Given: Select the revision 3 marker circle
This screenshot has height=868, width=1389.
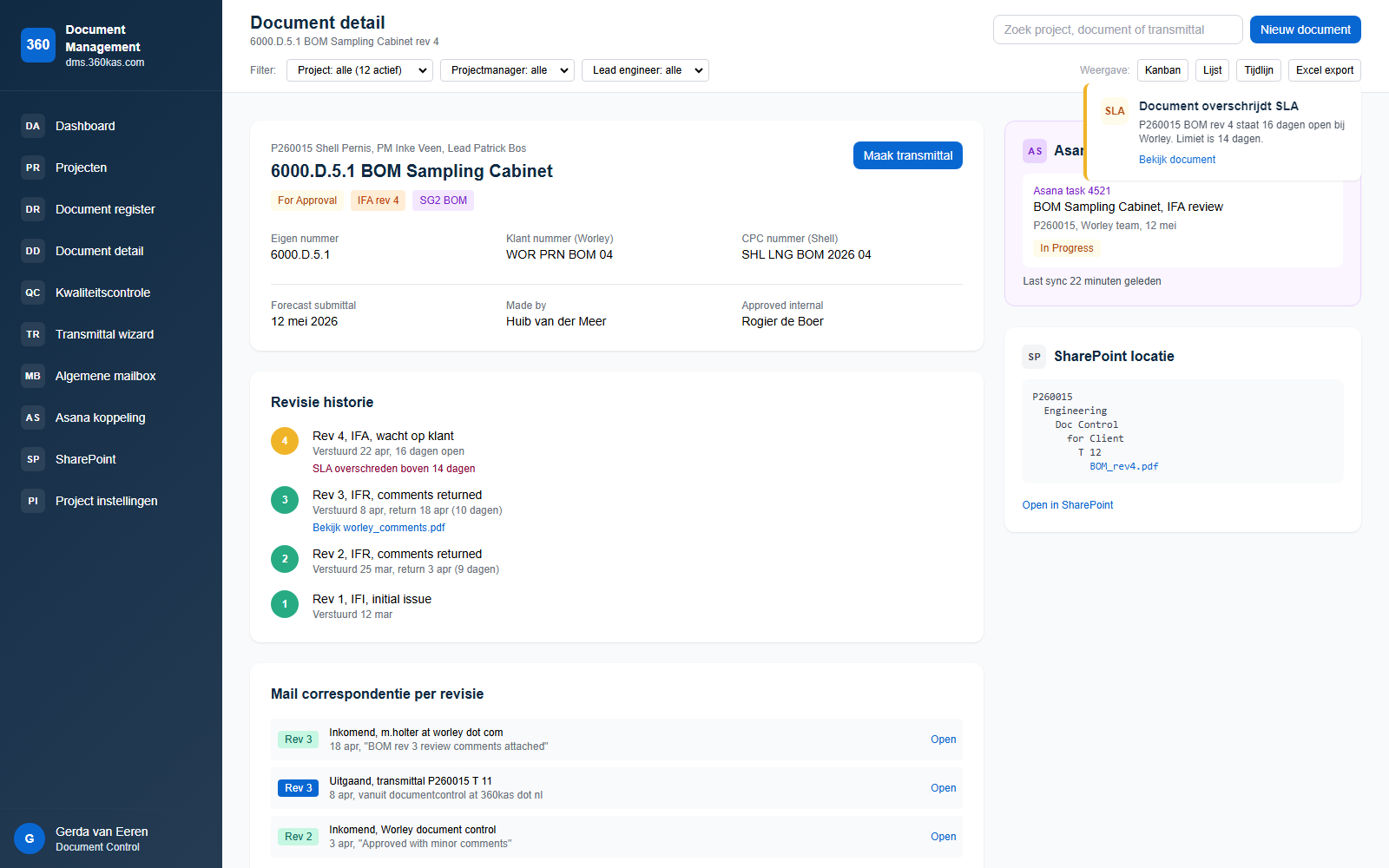Looking at the screenshot, I should pyautogui.click(x=285, y=500).
